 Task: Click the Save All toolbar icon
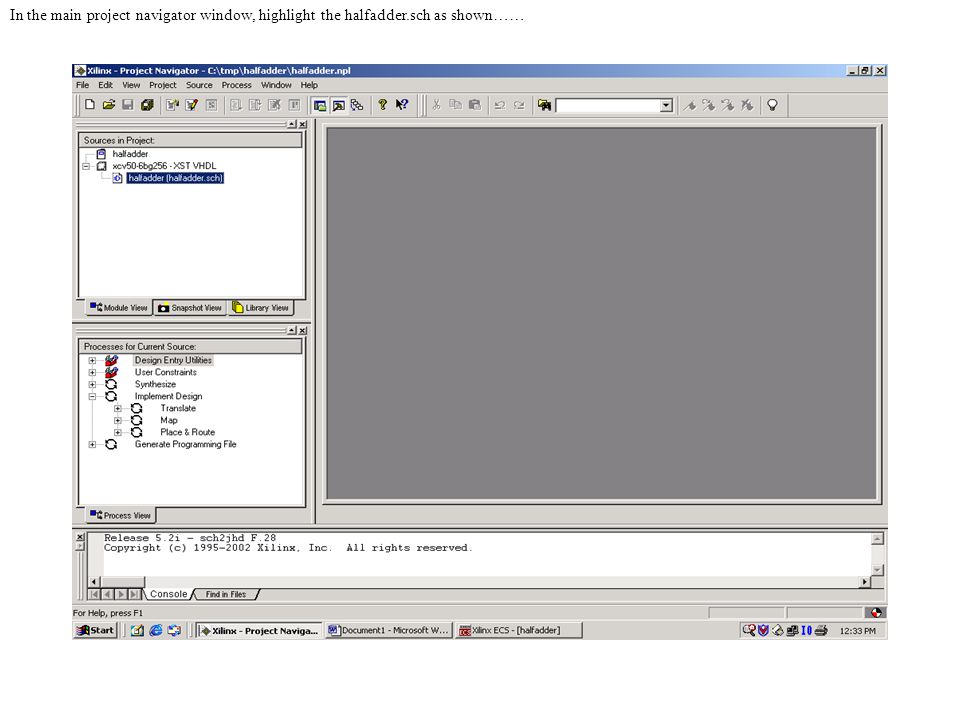pyautogui.click(x=147, y=105)
